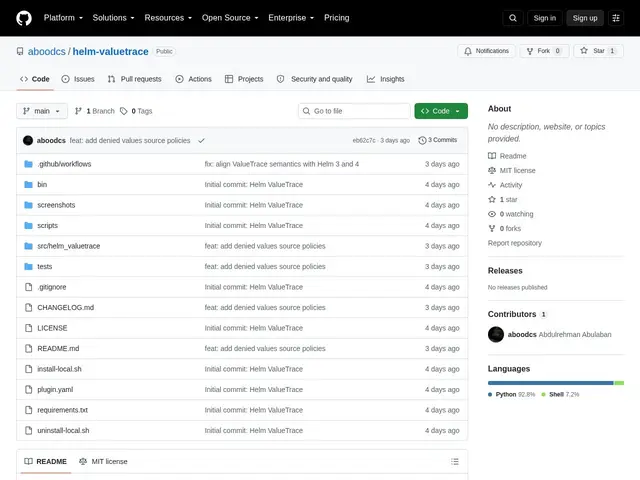The image size is (640, 480).
Task: Click the folder icon for .github/workflows
Action: click(28, 164)
